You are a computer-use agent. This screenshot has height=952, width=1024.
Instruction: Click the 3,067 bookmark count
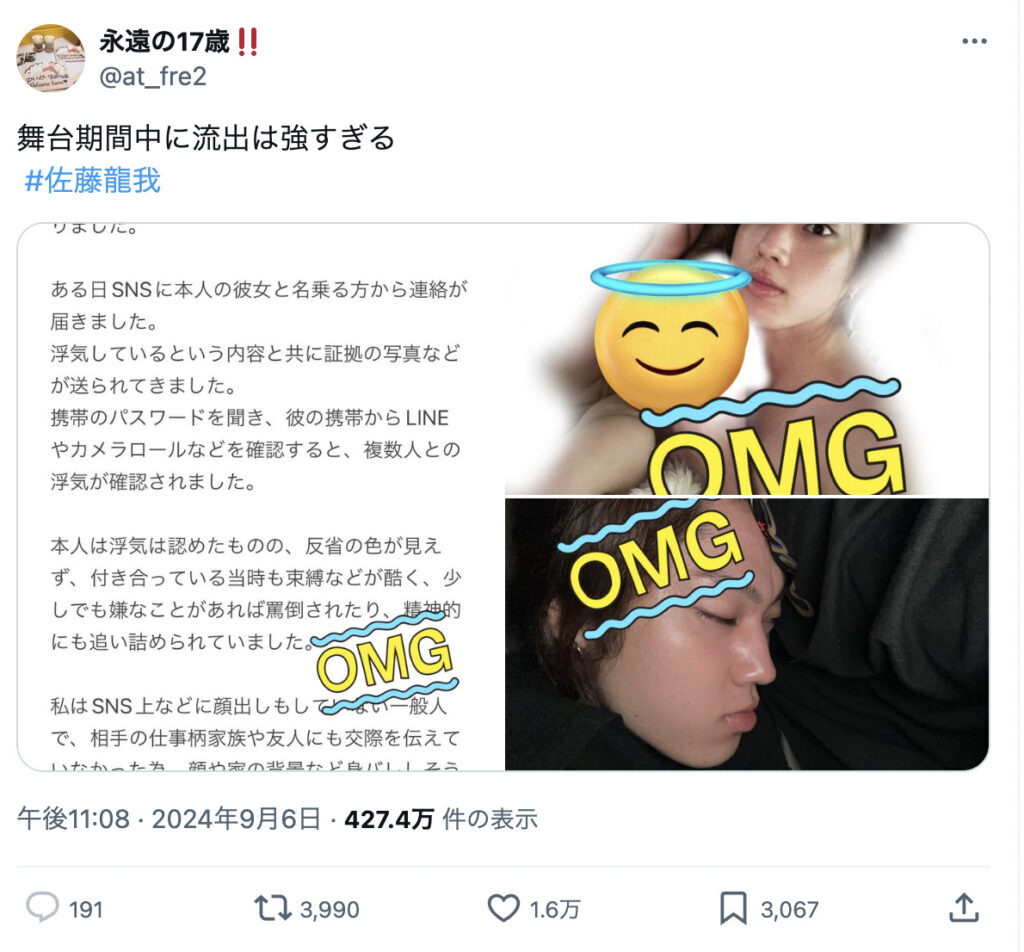pos(789,910)
